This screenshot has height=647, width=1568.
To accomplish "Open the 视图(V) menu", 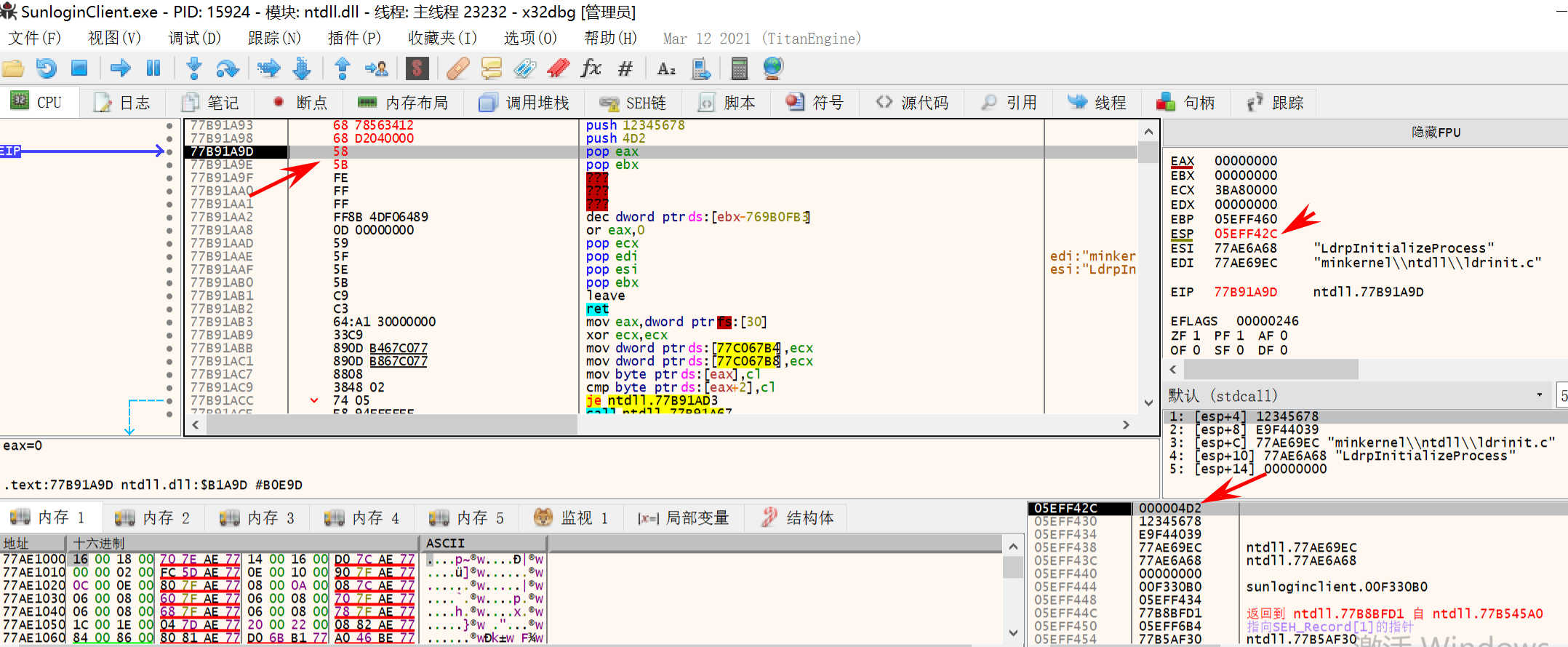I will 114,38.
